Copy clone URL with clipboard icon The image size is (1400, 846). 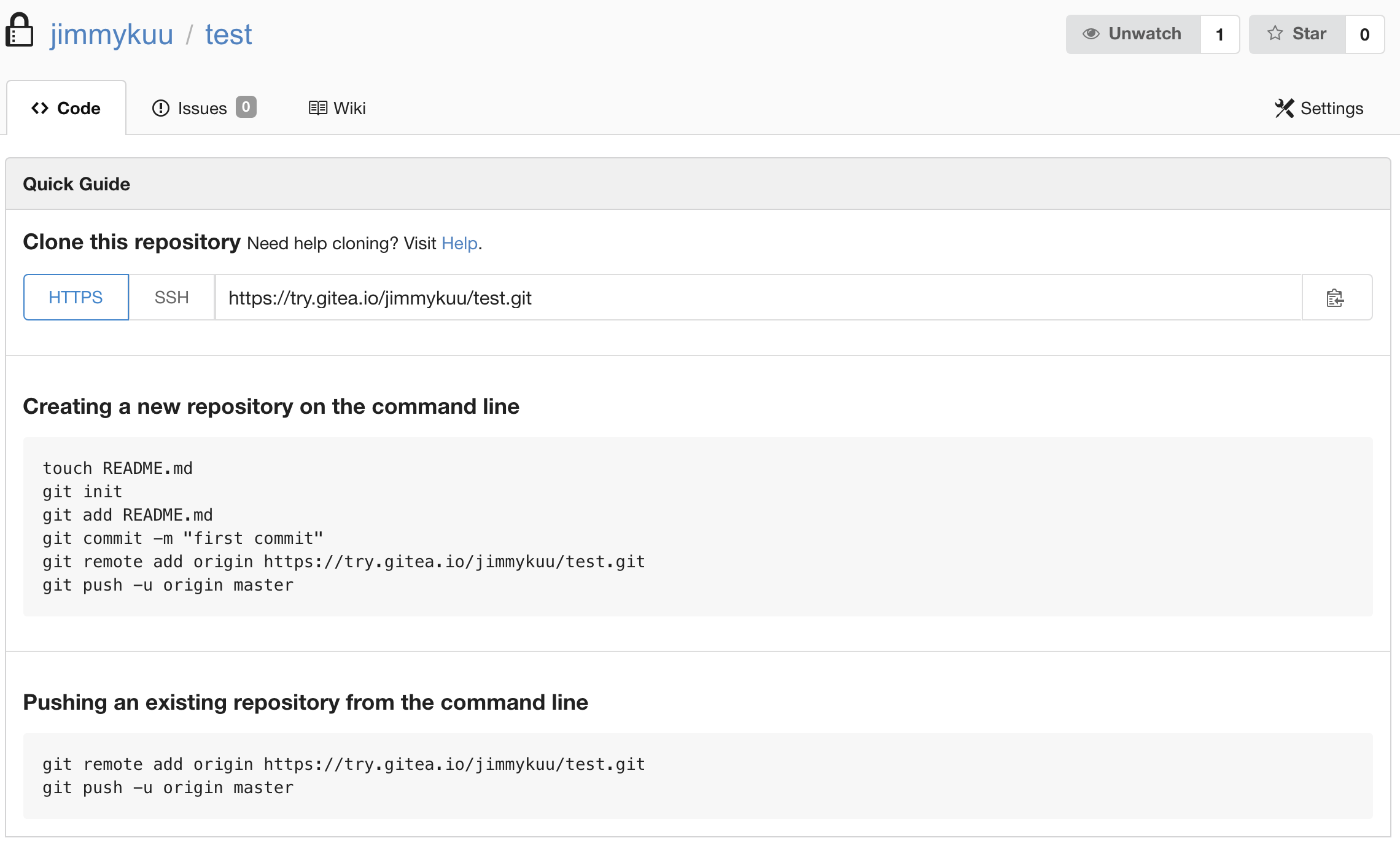pyautogui.click(x=1335, y=298)
